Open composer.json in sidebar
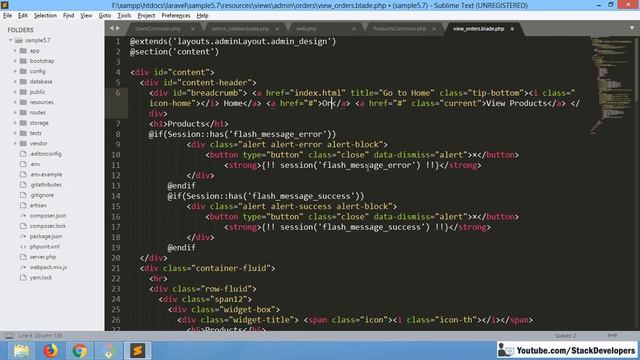The width and height of the screenshot is (640, 360). coord(48,216)
